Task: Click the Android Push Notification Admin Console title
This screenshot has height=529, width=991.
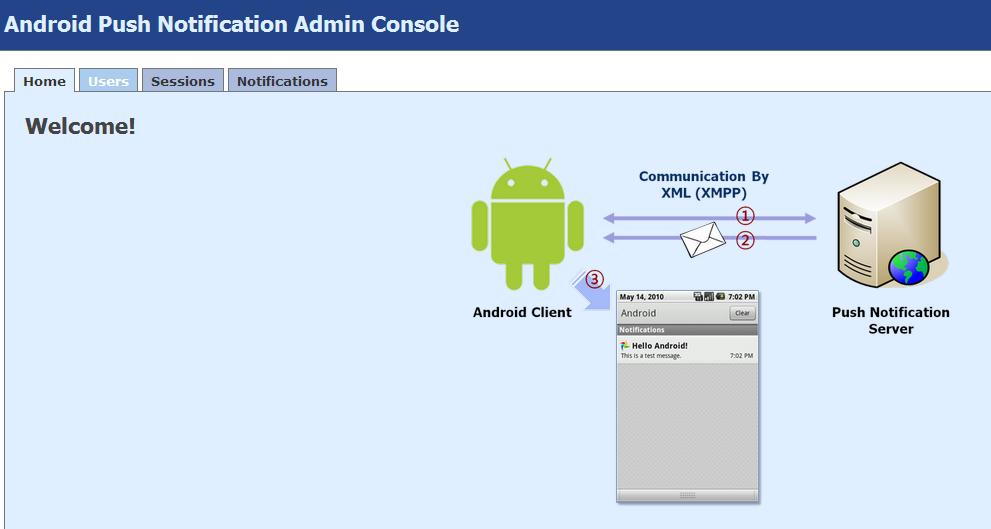Action: click(231, 24)
